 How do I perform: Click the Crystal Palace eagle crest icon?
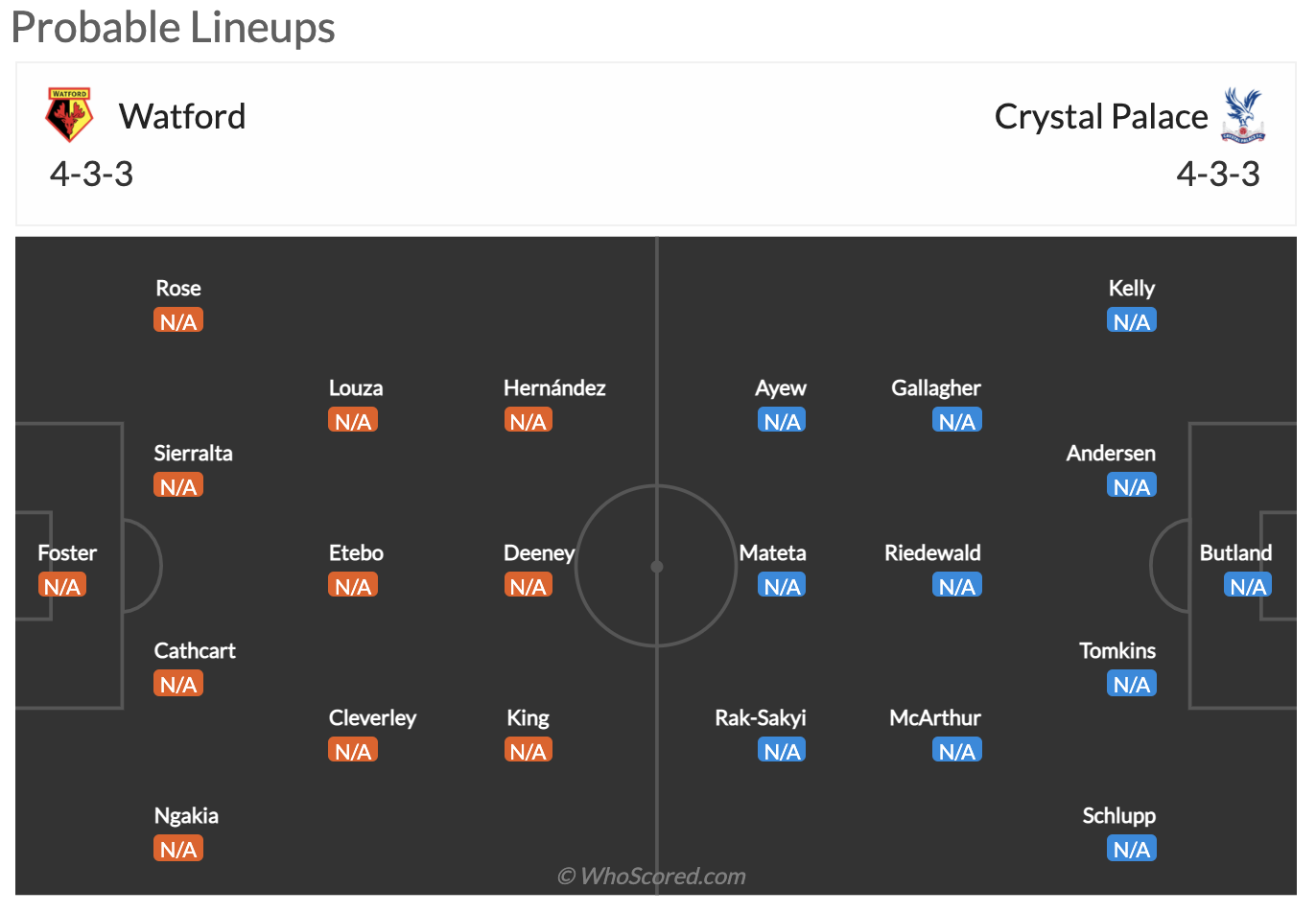[1243, 115]
